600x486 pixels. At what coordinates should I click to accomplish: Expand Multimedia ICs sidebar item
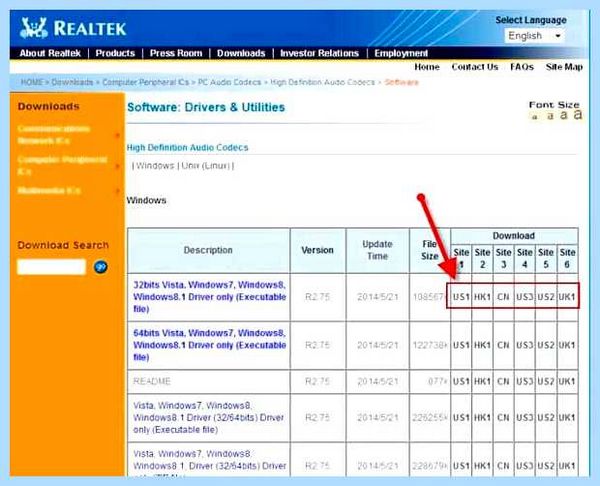pyautogui.click(x=49, y=190)
